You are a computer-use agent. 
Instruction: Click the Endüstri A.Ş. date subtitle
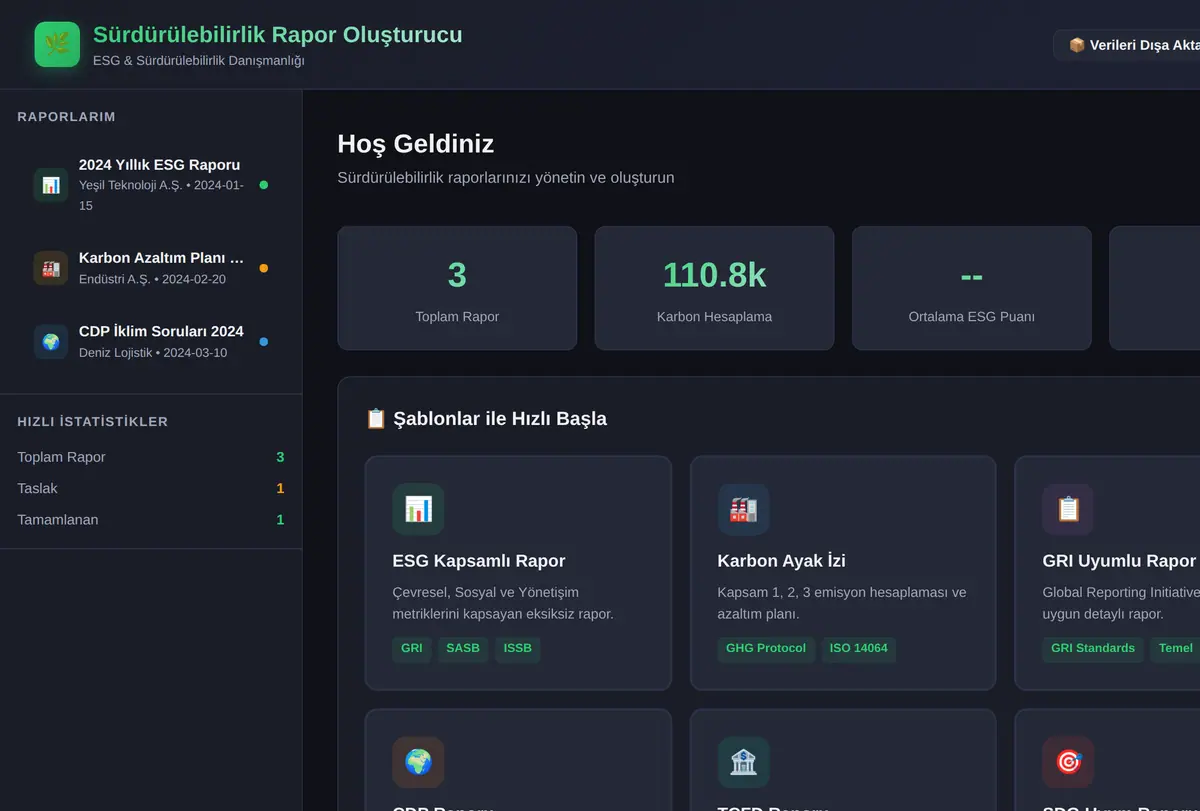152,279
